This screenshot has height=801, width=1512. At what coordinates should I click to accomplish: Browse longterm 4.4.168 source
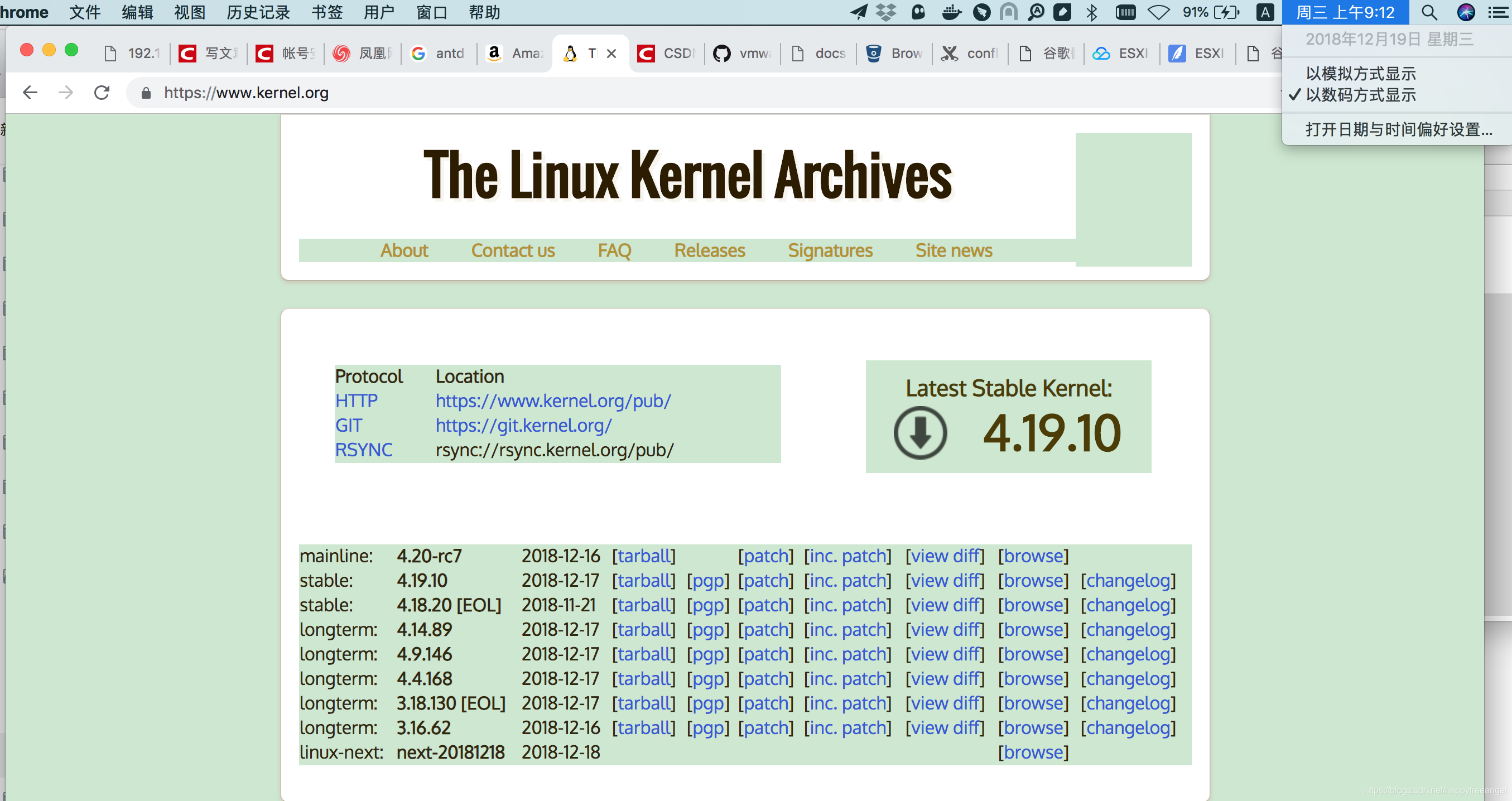pos(1033,679)
